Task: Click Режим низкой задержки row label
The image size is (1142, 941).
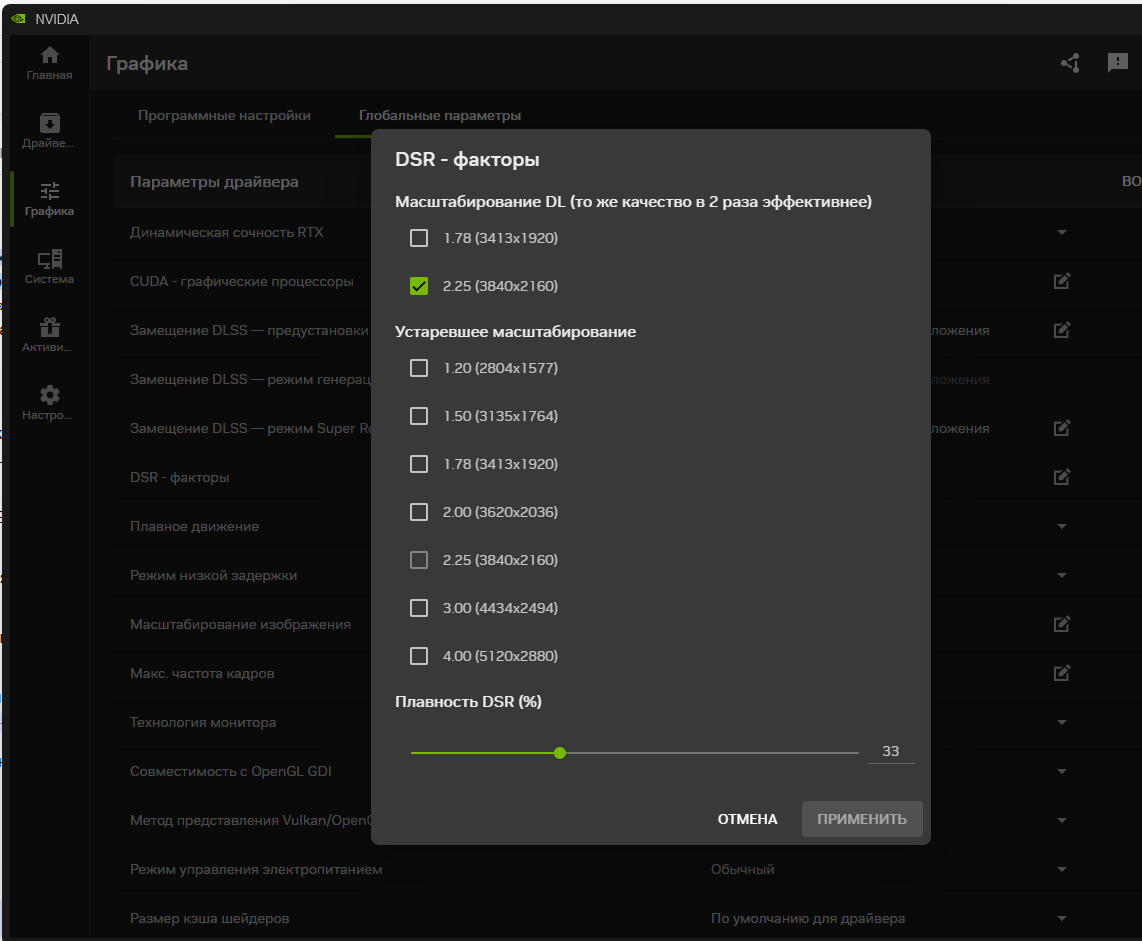Action: [213, 575]
